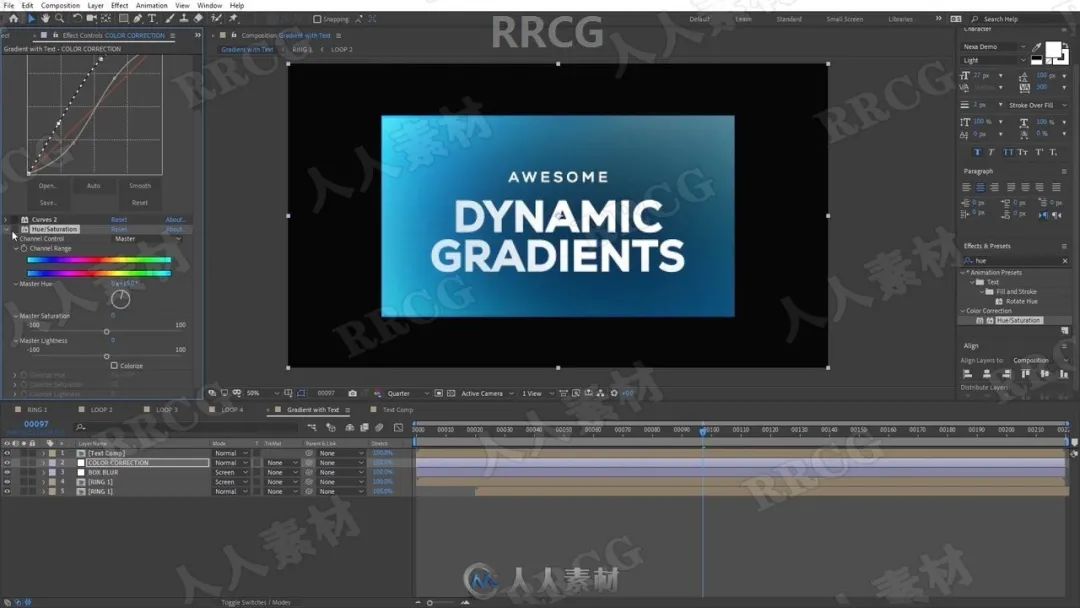The width and height of the screenshot is (1080, 608).
Task: Toggle the Snapping checkbox
Action: [x=318, y=19]
